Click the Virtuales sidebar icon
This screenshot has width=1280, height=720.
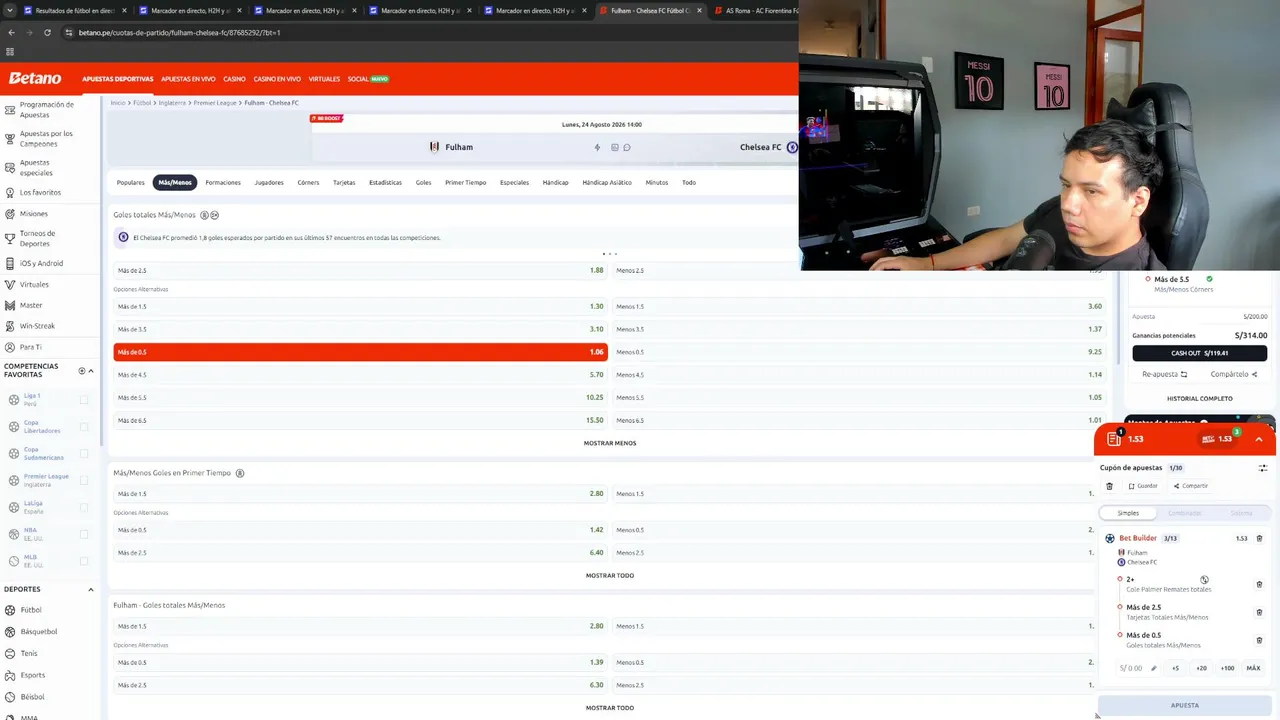(x=9, y=284)
